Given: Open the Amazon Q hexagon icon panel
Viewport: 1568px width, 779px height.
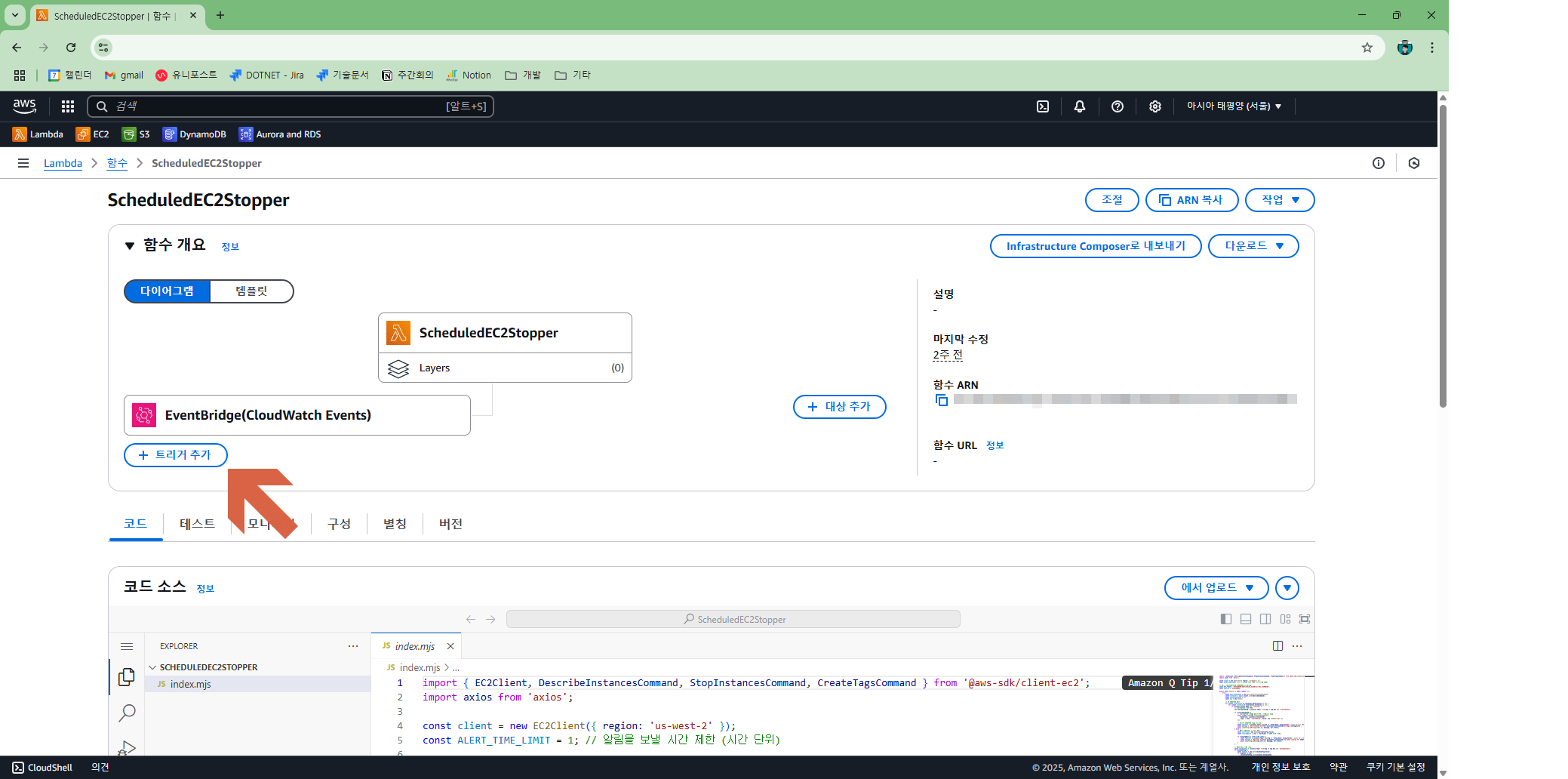Looking at the screenshot, I should pyautogui.click(x=1414, y=163).
